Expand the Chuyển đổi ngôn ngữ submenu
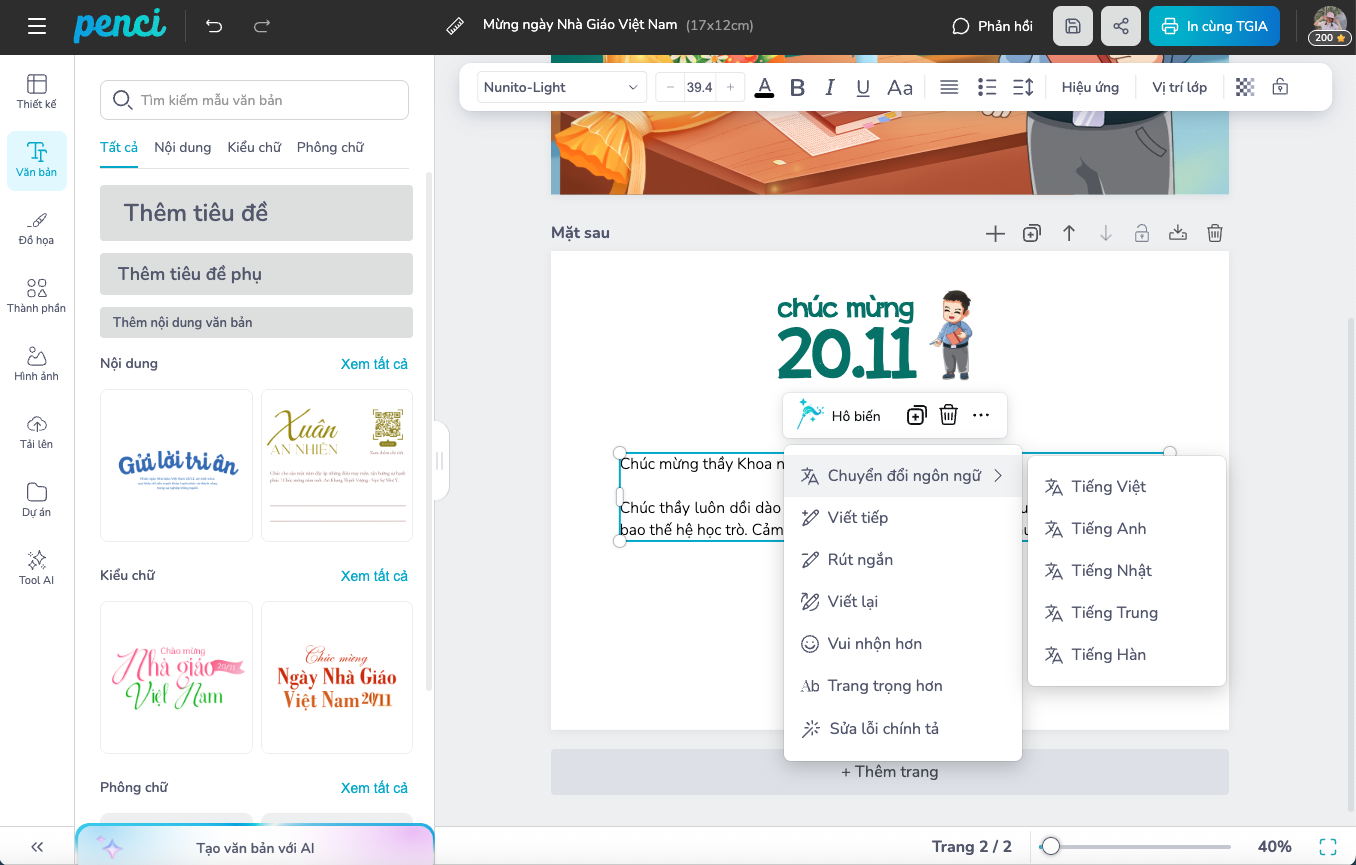The image size is (1356, 865). tap(903, 476)
